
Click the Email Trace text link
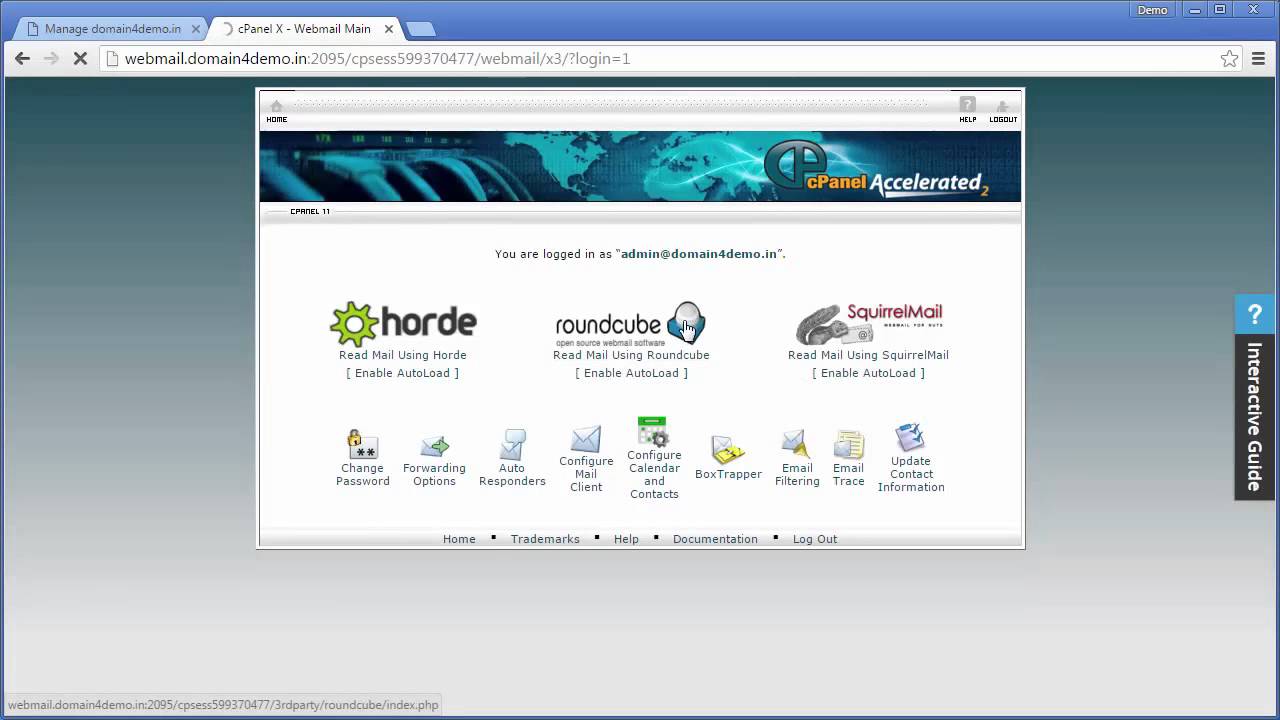[848, 475]
